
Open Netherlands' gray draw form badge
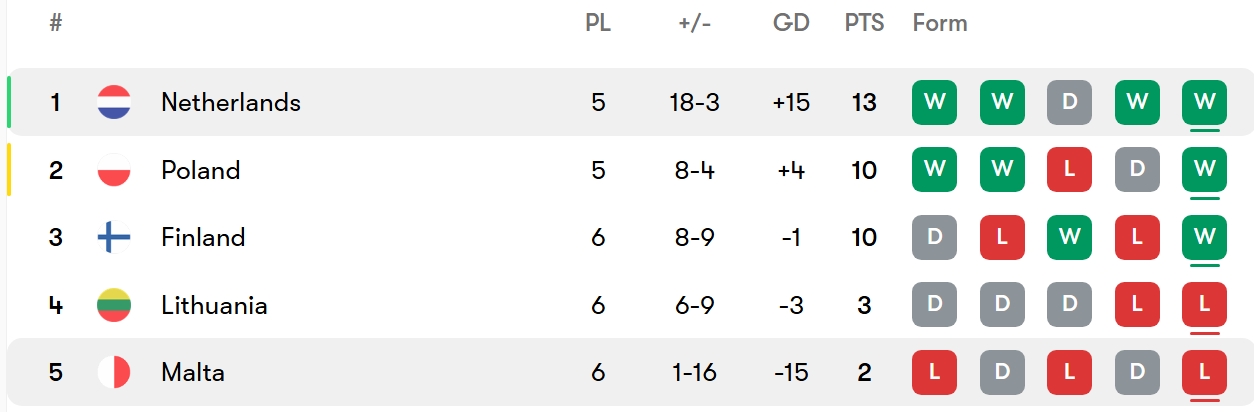click(x=1069, y=102)
